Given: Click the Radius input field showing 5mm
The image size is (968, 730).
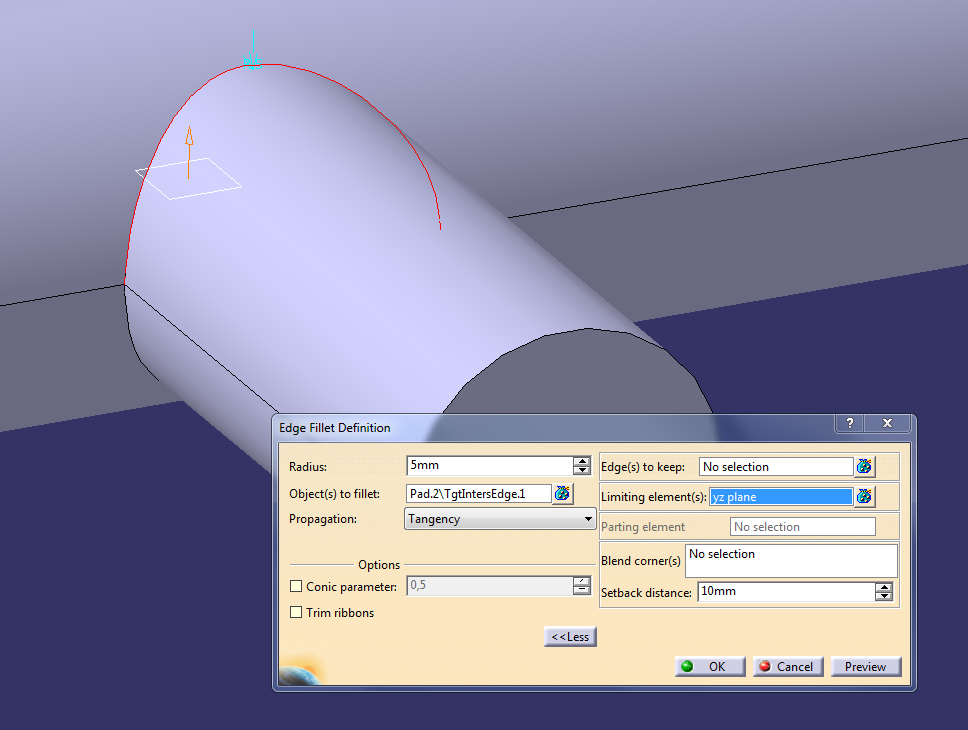Looking at the screenshot, I should coord(490,465).
